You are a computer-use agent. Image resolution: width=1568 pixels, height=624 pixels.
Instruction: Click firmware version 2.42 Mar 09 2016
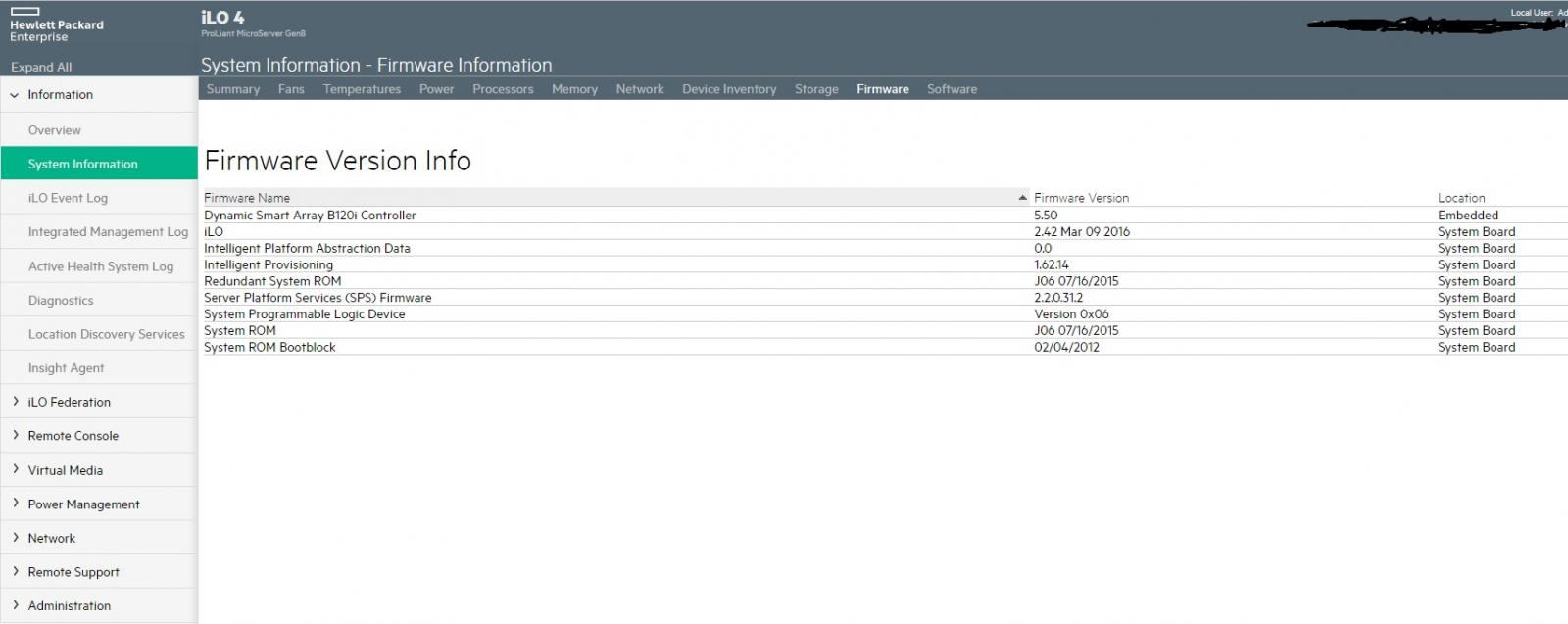click(1082, 232)
